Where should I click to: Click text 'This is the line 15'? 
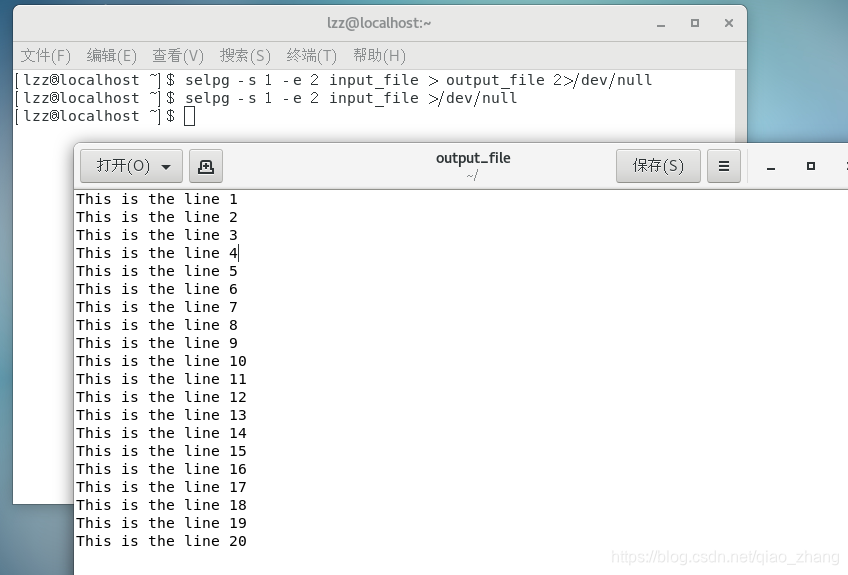tap(161, 451)
